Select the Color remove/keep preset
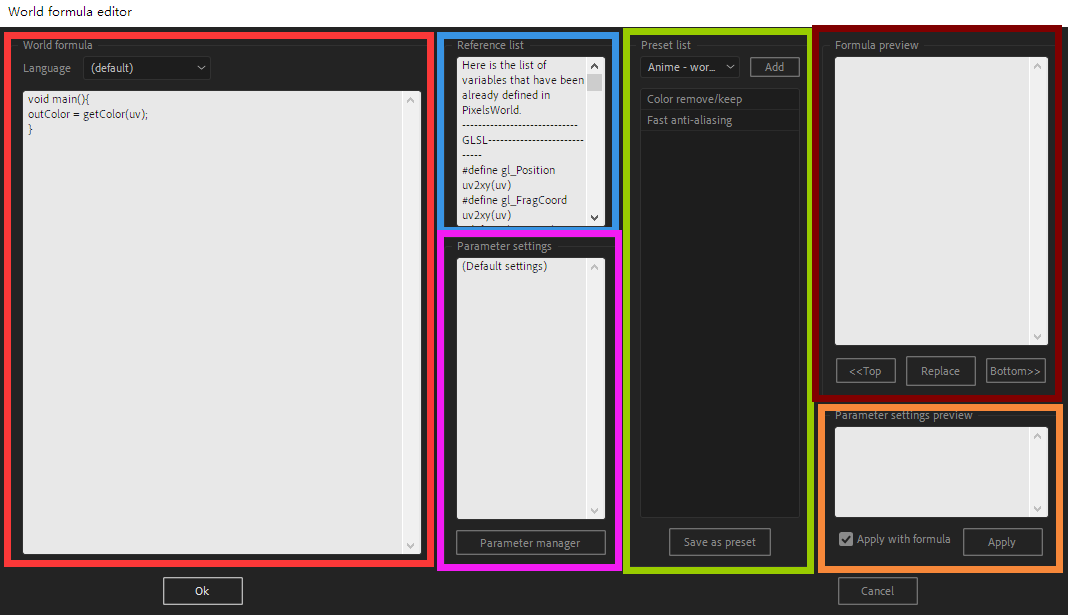The width and height of the screenshot is (1068, 615). pyautogui.click(x=695, y=99)
